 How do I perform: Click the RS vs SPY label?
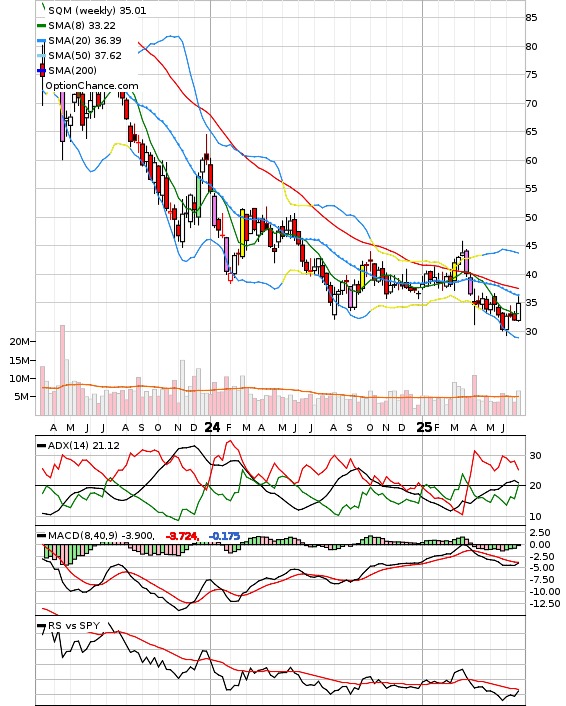[74, 625]
